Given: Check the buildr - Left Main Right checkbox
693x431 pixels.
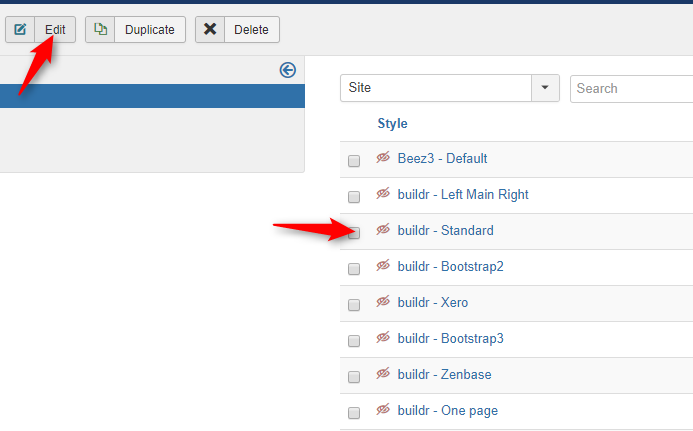Looking at the screenshot, I should point(354,197).
